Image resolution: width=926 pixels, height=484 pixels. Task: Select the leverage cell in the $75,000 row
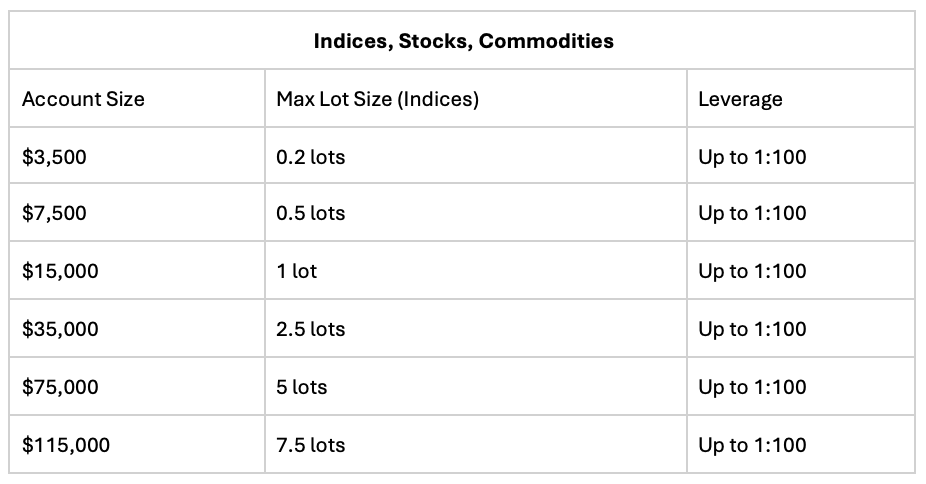click(801, 385)
